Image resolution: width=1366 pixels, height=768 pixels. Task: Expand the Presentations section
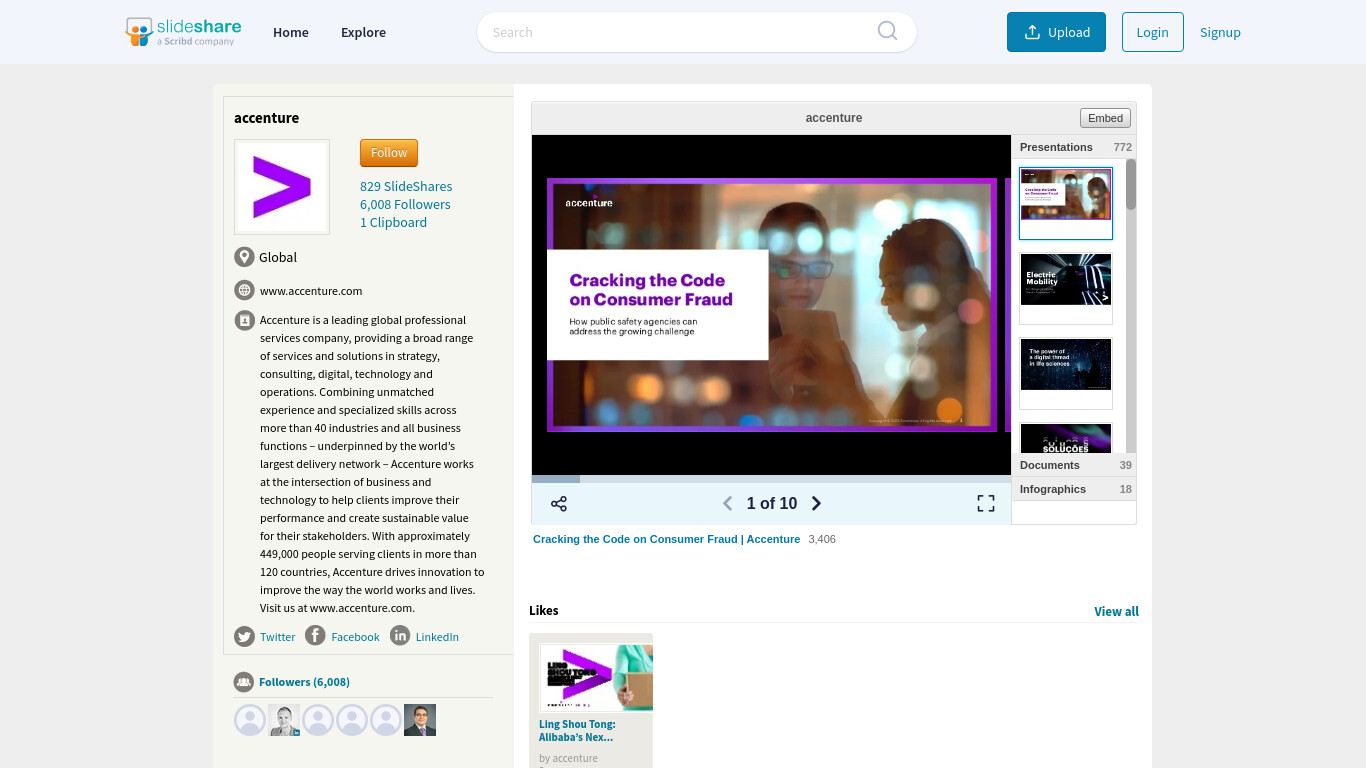click(x=1074, y=147)
